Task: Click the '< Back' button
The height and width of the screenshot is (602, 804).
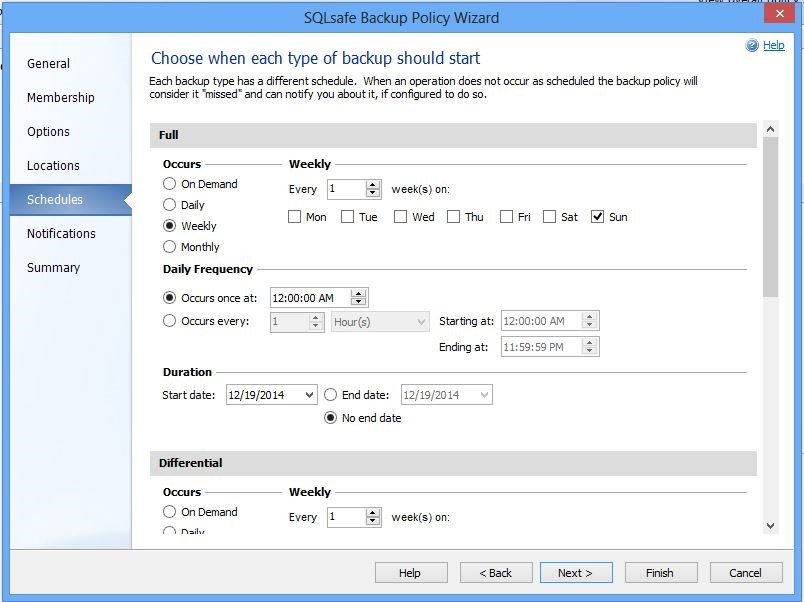Action: (496, 573)
